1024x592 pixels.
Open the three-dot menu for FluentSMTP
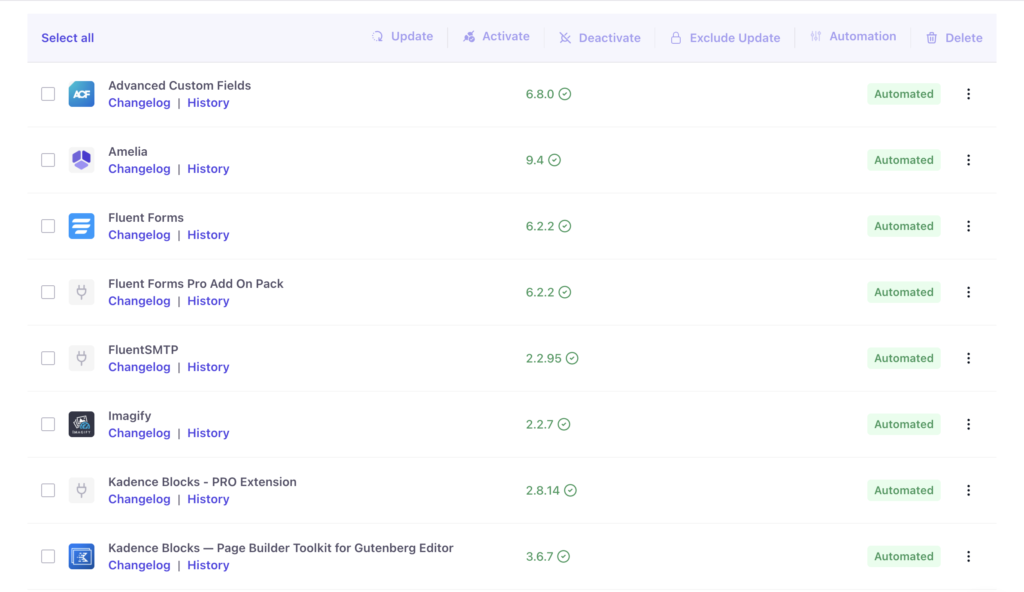click(x=968, y=358)
